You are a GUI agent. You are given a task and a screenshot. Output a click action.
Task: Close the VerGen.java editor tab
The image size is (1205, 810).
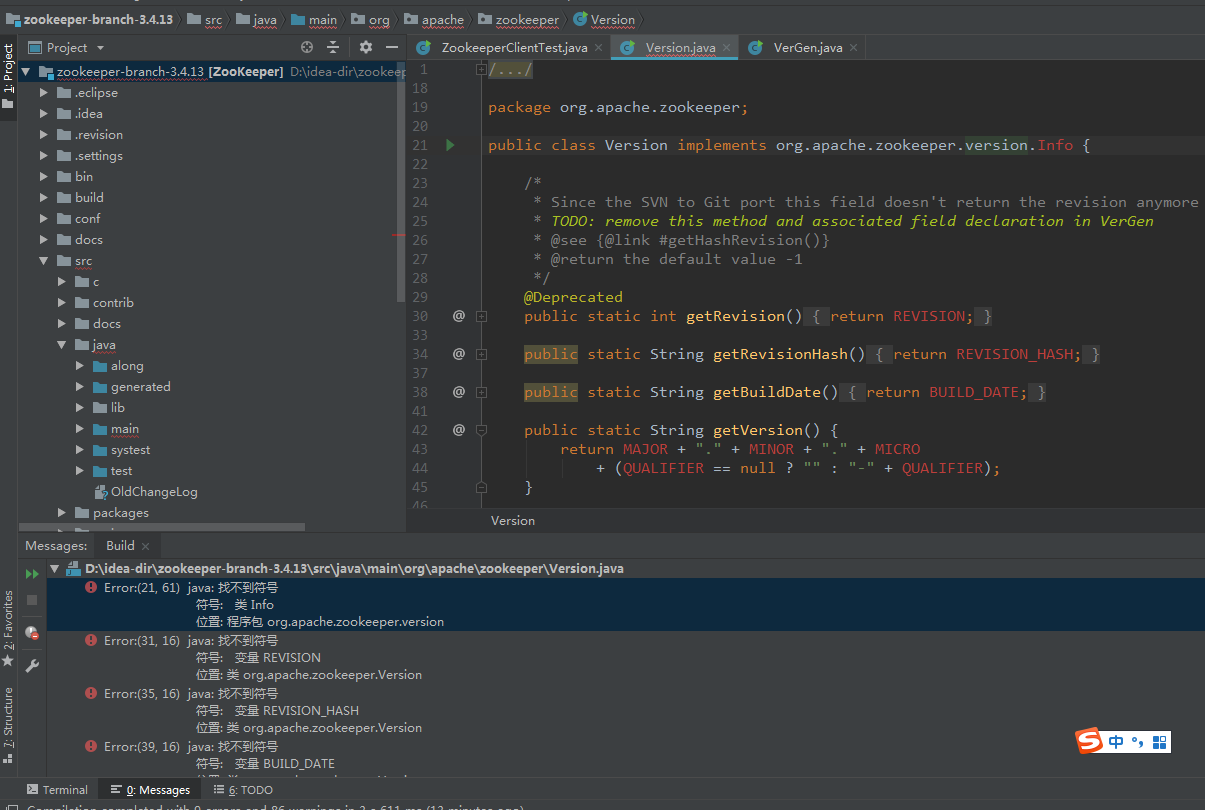coord(853,48)
